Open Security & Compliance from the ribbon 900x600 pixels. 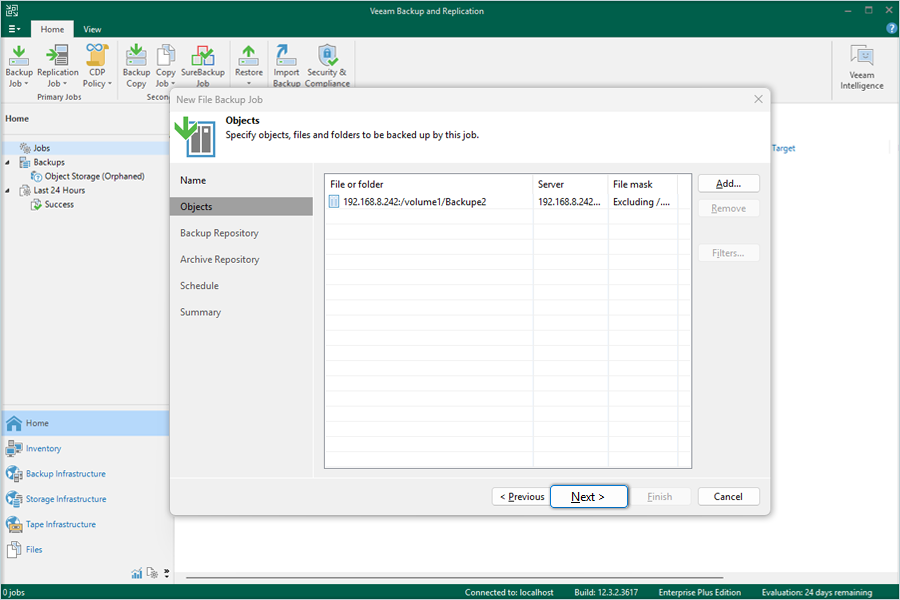[327, 66]
